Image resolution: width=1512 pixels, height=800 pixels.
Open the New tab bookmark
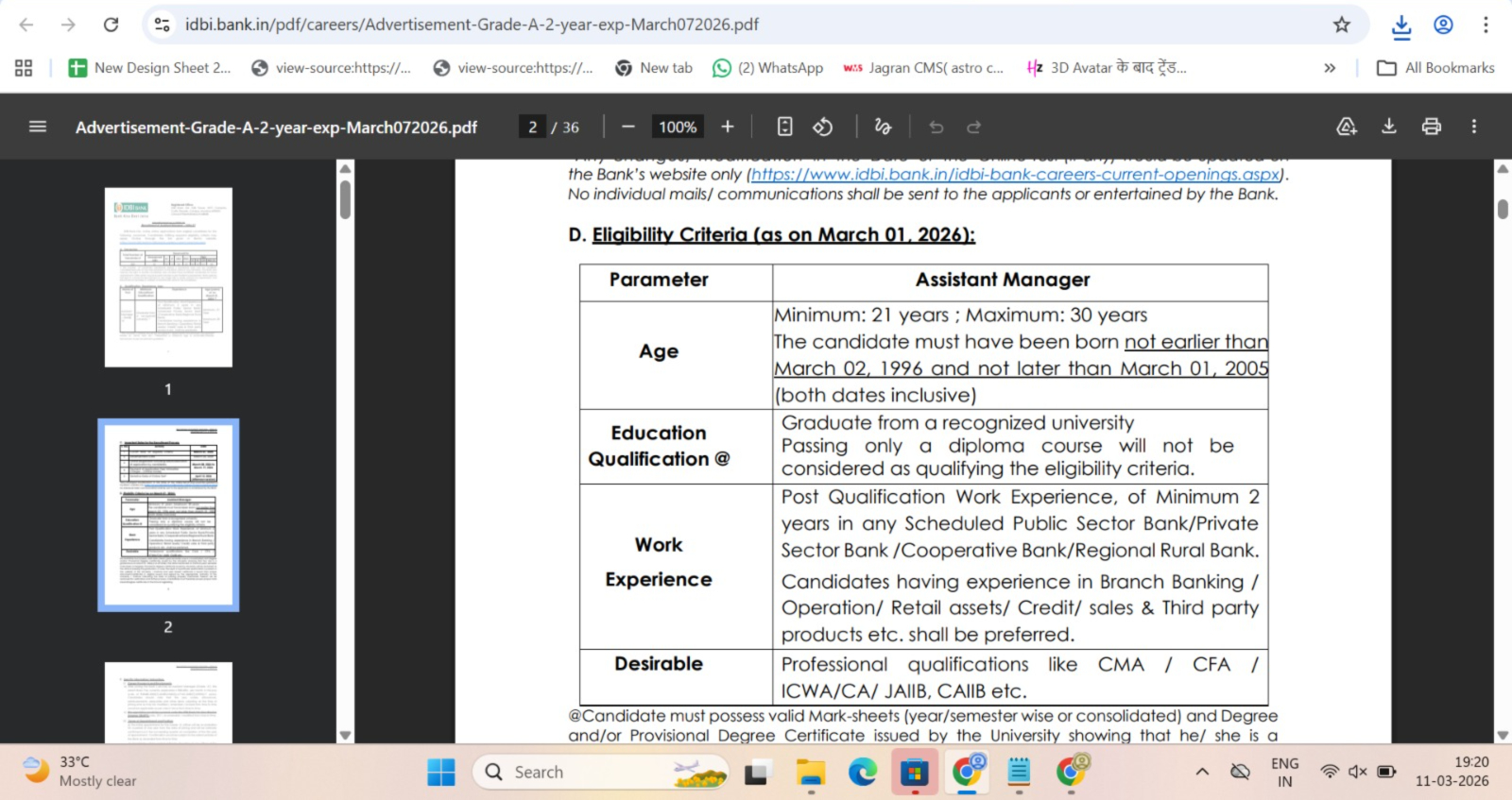coord(654,68)
